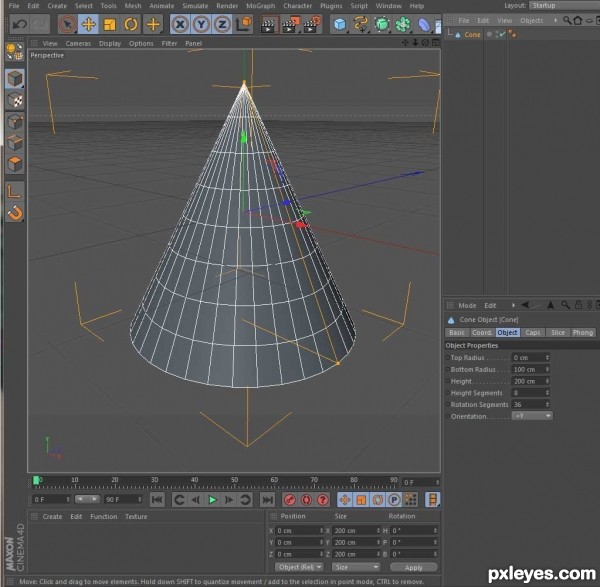Toggle Scale keyframe recording
This screenshot has height=587, width=600.
(361, 500)
